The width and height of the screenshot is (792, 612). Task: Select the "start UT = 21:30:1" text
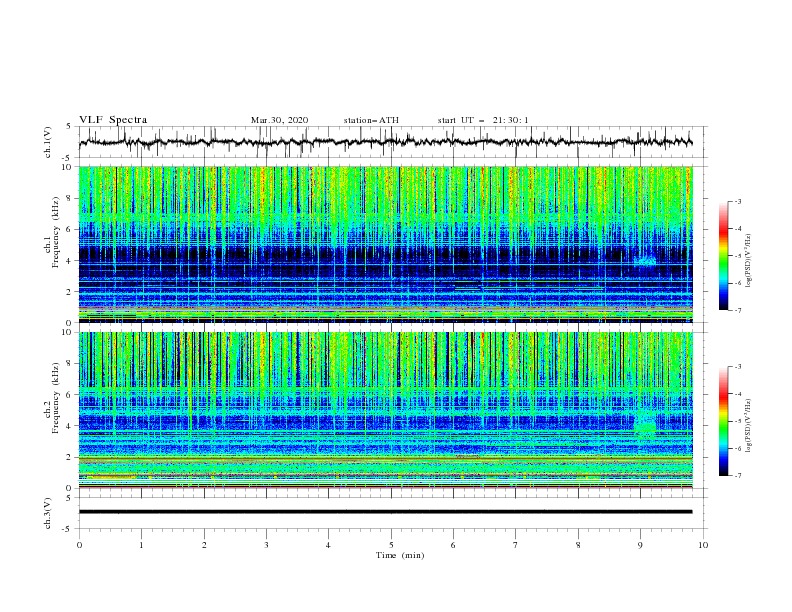tap(482, 120)
